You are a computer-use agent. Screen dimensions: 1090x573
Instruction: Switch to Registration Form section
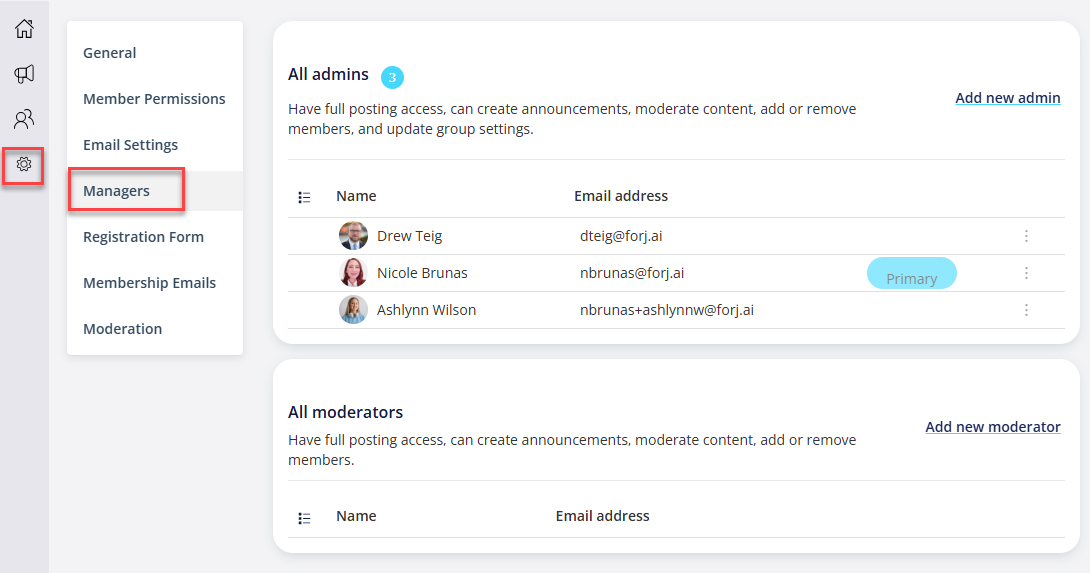tap(144, 237)
